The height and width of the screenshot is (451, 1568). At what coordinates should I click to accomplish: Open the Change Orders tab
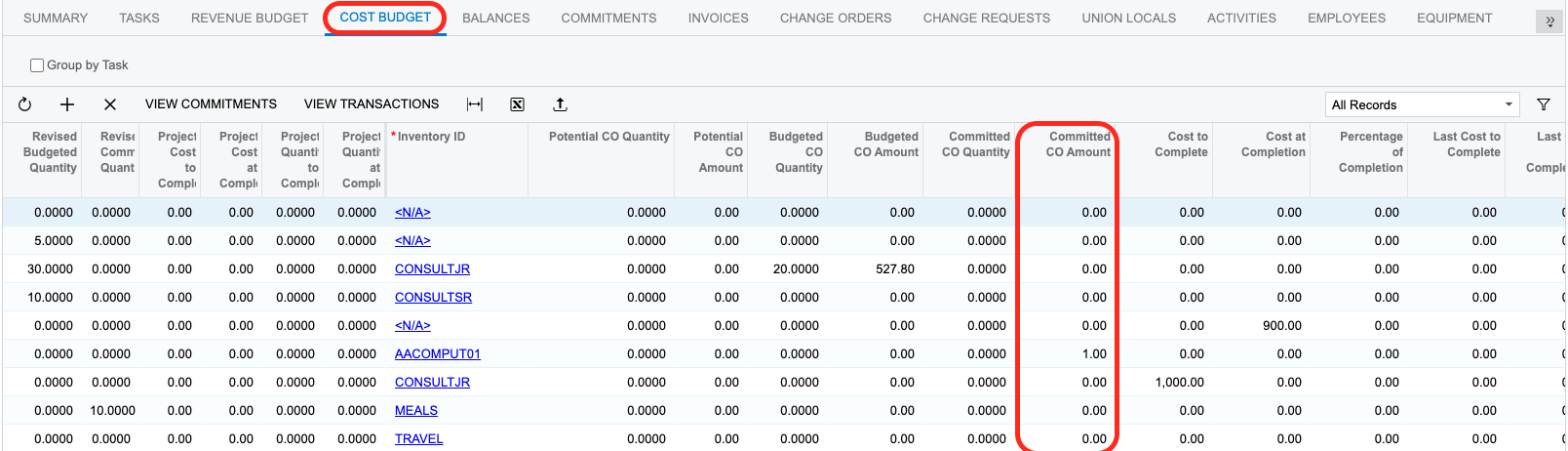coord(836,18)
